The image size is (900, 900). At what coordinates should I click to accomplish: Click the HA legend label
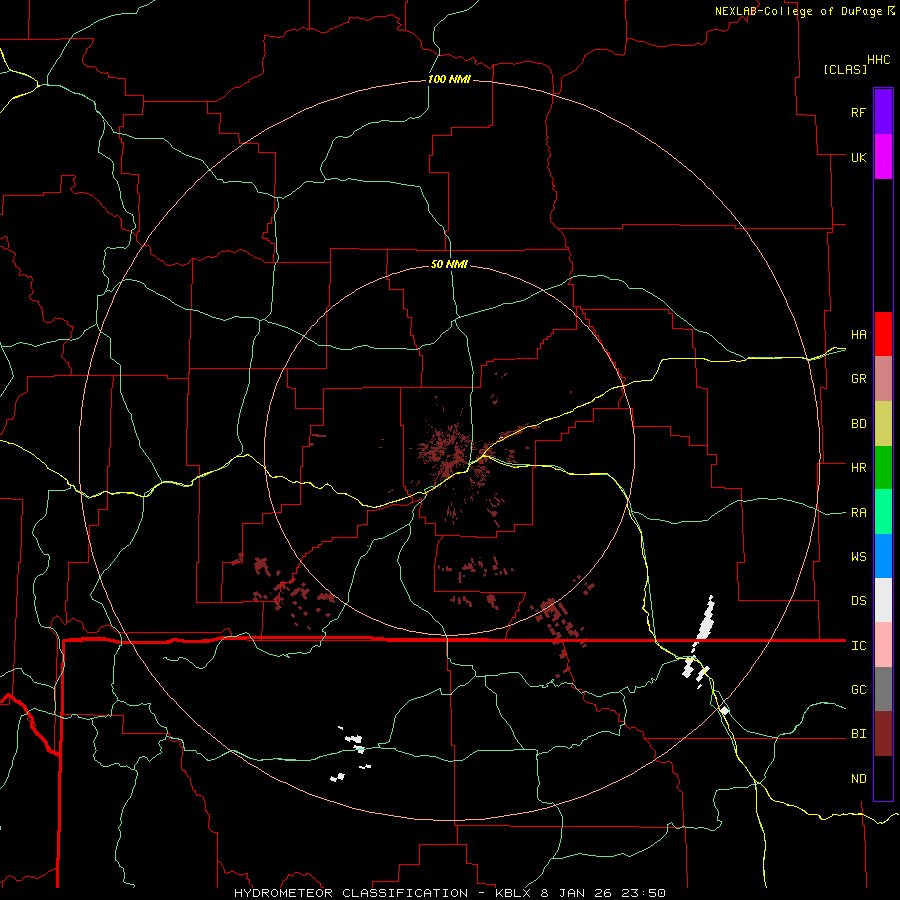click(x=858, y=334)
